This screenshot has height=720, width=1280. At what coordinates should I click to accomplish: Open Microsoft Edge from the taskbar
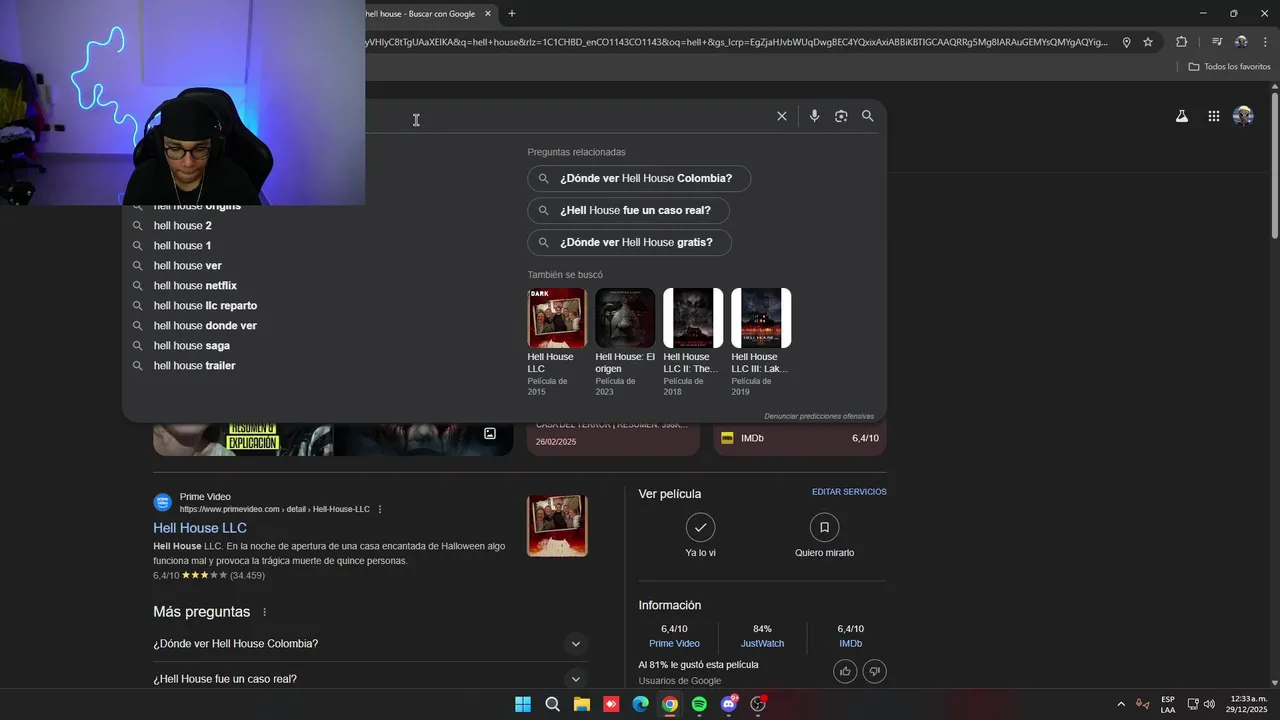[641, 704]
